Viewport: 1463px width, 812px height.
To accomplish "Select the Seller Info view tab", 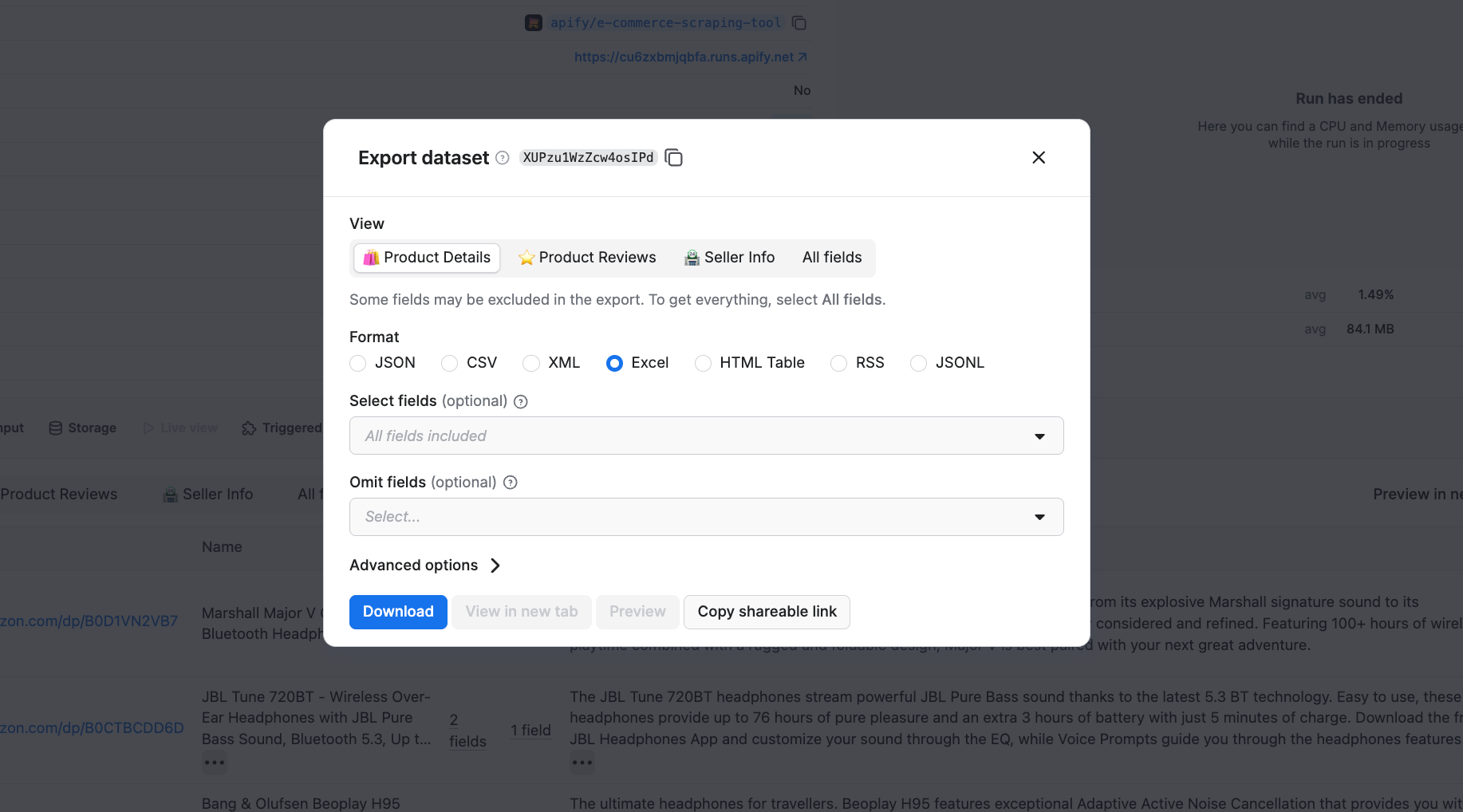I will (x=729, y=257).
